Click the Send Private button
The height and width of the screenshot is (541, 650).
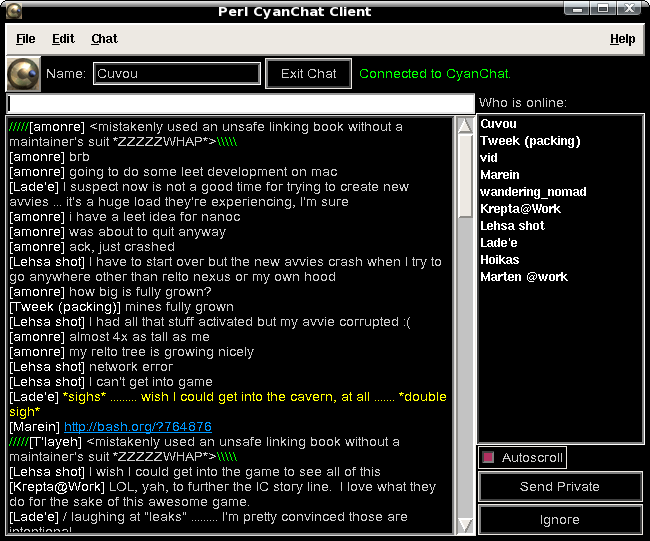[560, 486]
